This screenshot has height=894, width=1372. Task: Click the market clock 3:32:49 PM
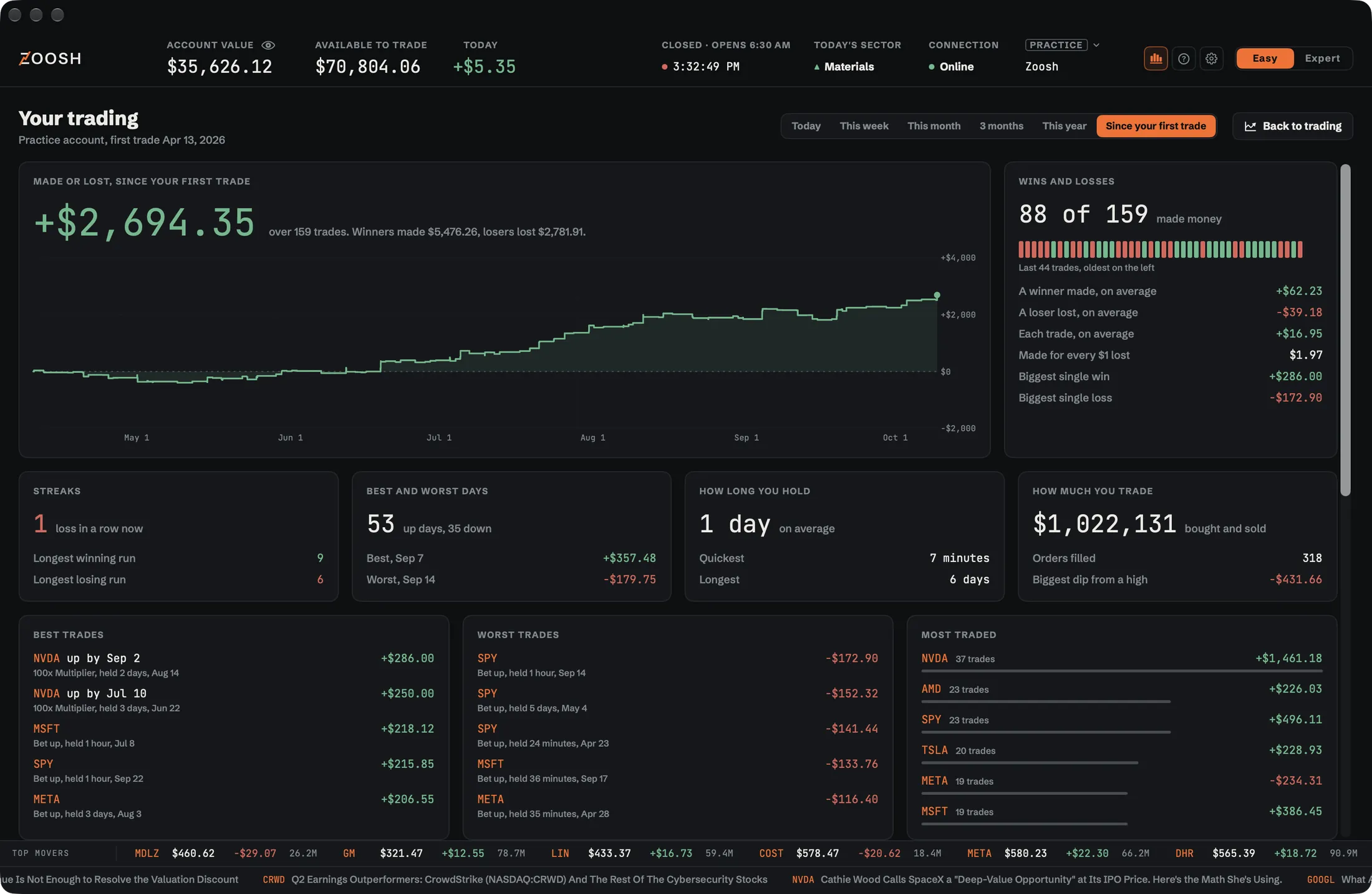(700, 67)
